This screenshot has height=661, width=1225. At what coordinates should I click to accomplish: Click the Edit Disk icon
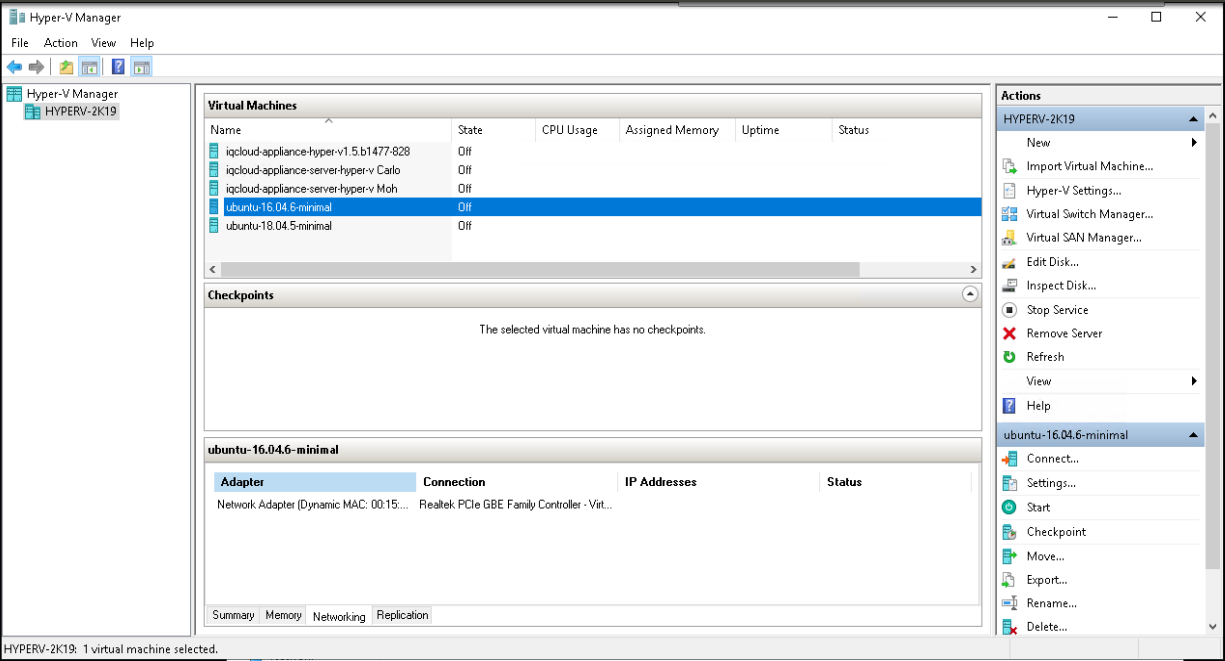1009,262
